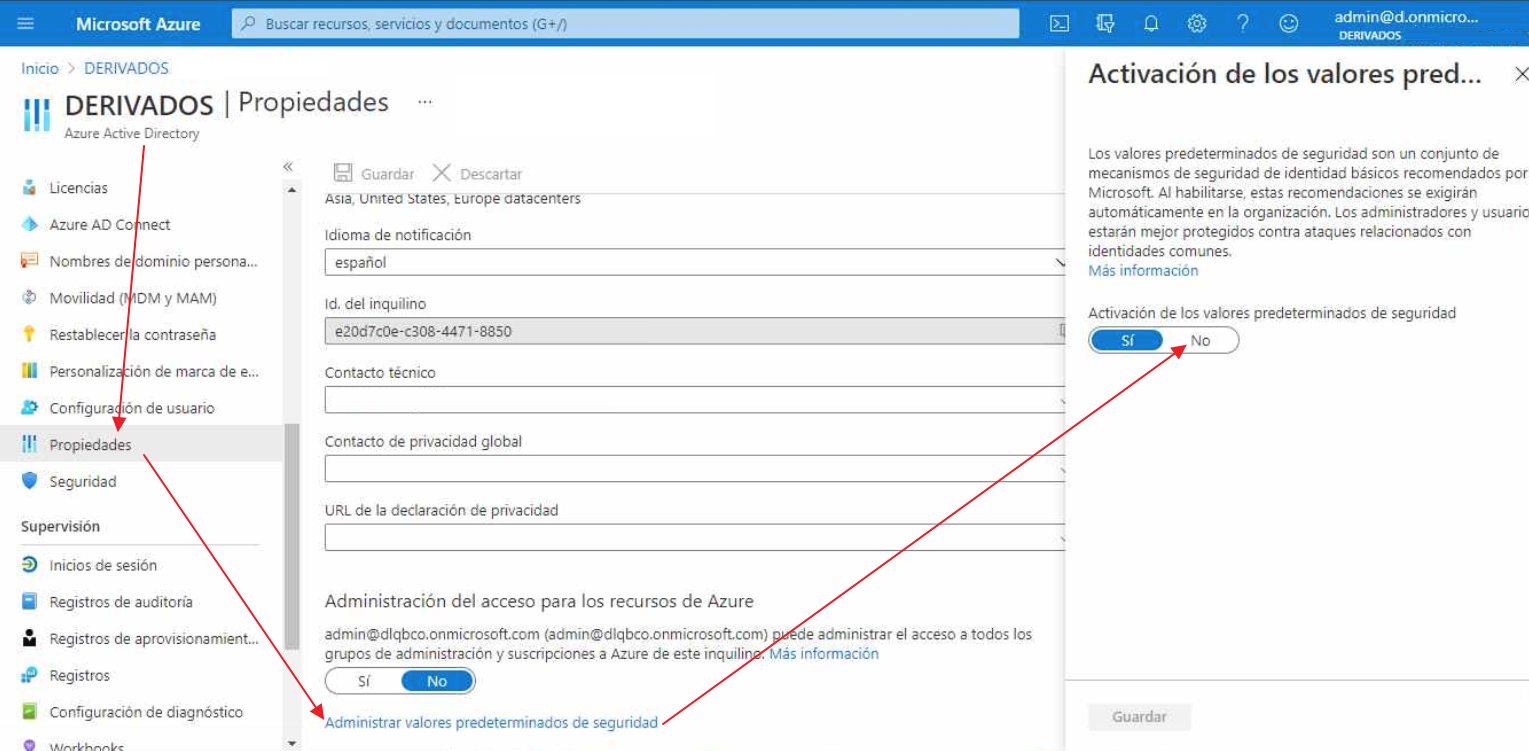
Task: Close the Activación de los valores panel
Action: 1520,74
